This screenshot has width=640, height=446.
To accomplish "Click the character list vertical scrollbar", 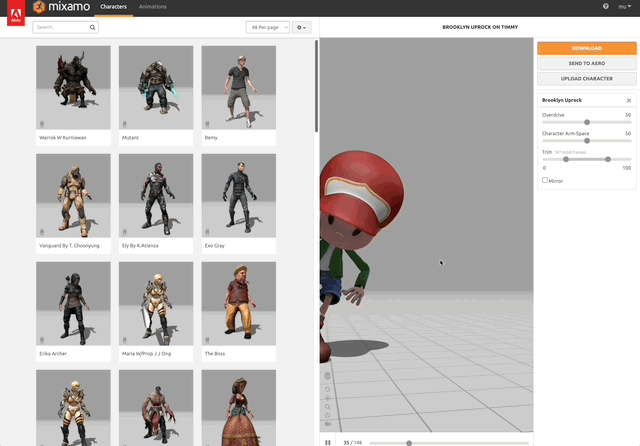I will pyautogui.click(x=316, y=86).
